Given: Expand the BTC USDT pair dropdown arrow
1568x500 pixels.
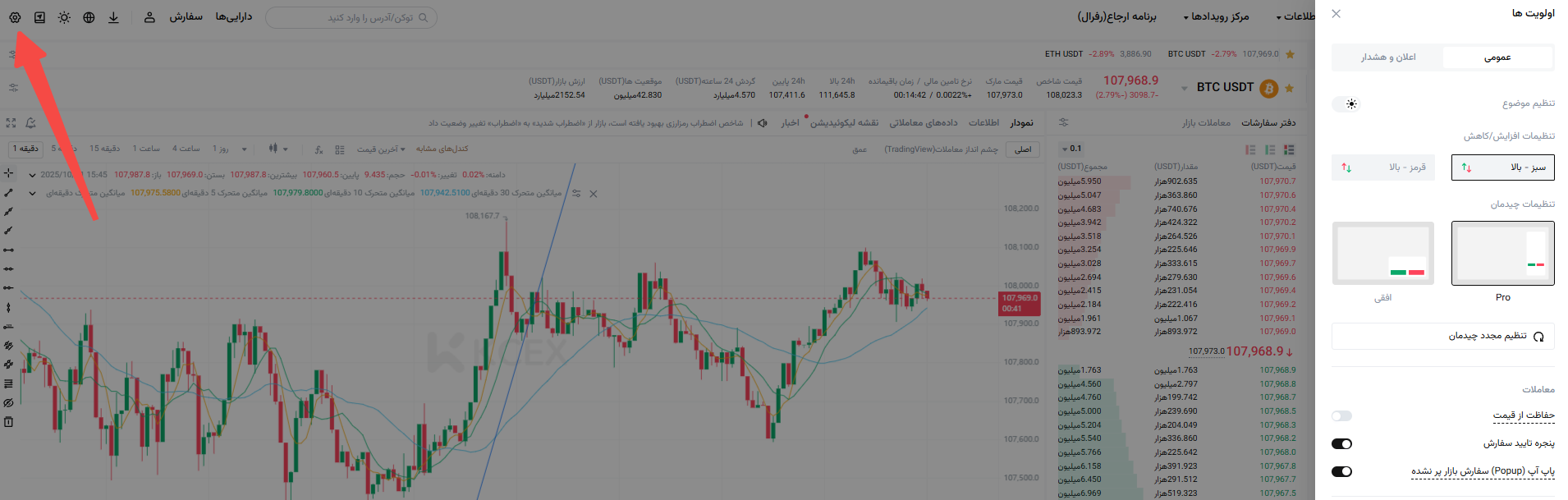Looking at the screenshot, I should pyautogui.click(x=1184, y=88).
